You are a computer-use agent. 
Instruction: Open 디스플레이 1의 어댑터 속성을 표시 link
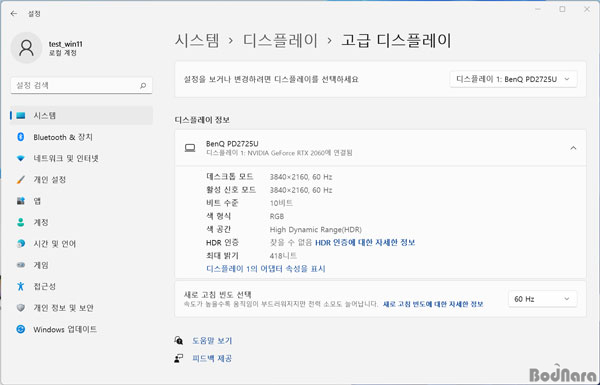[266, 269]
